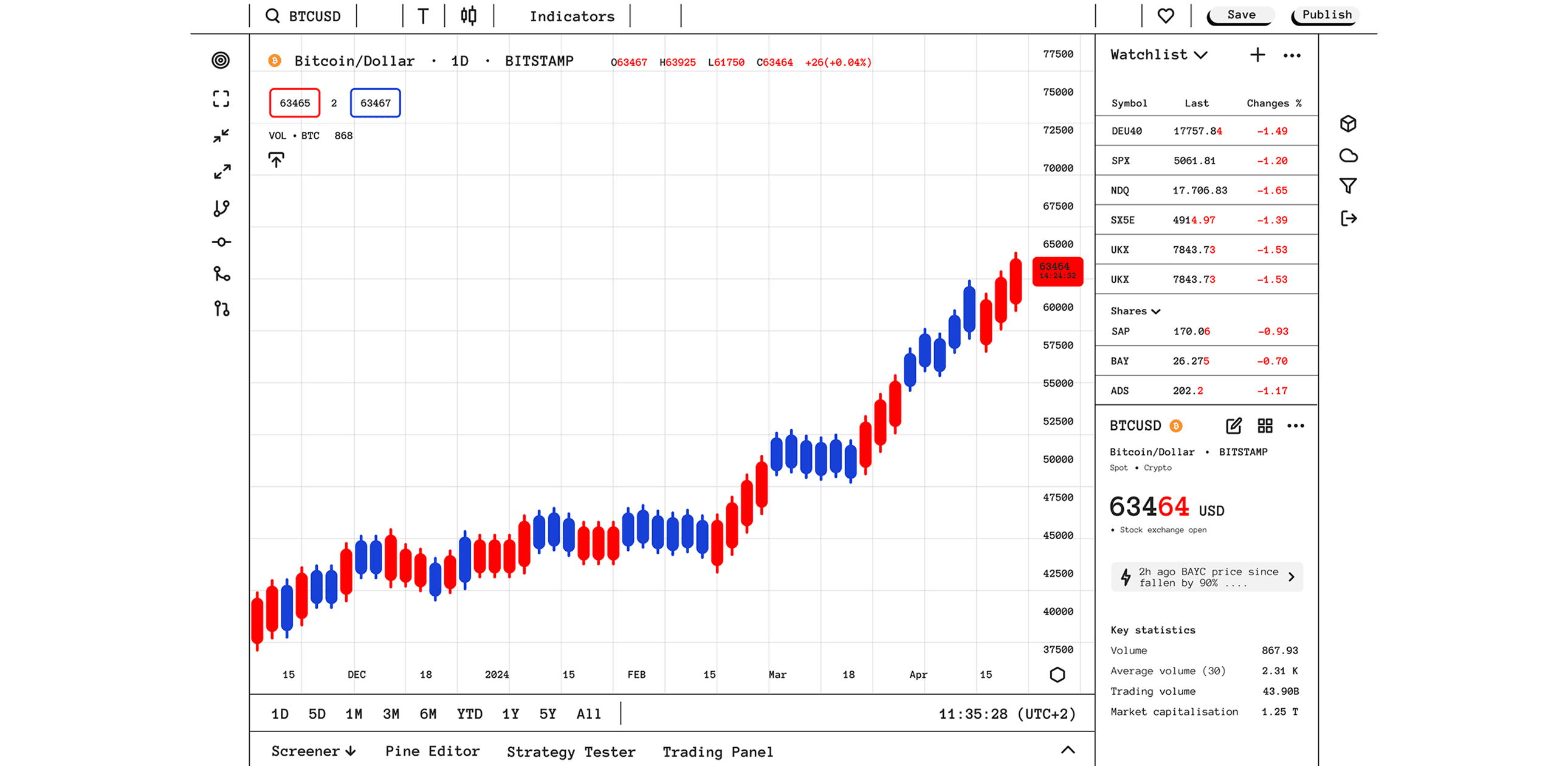Click the blue buy price 63467 box
The image size is (1568, 766).
click(x=375, y=103)
